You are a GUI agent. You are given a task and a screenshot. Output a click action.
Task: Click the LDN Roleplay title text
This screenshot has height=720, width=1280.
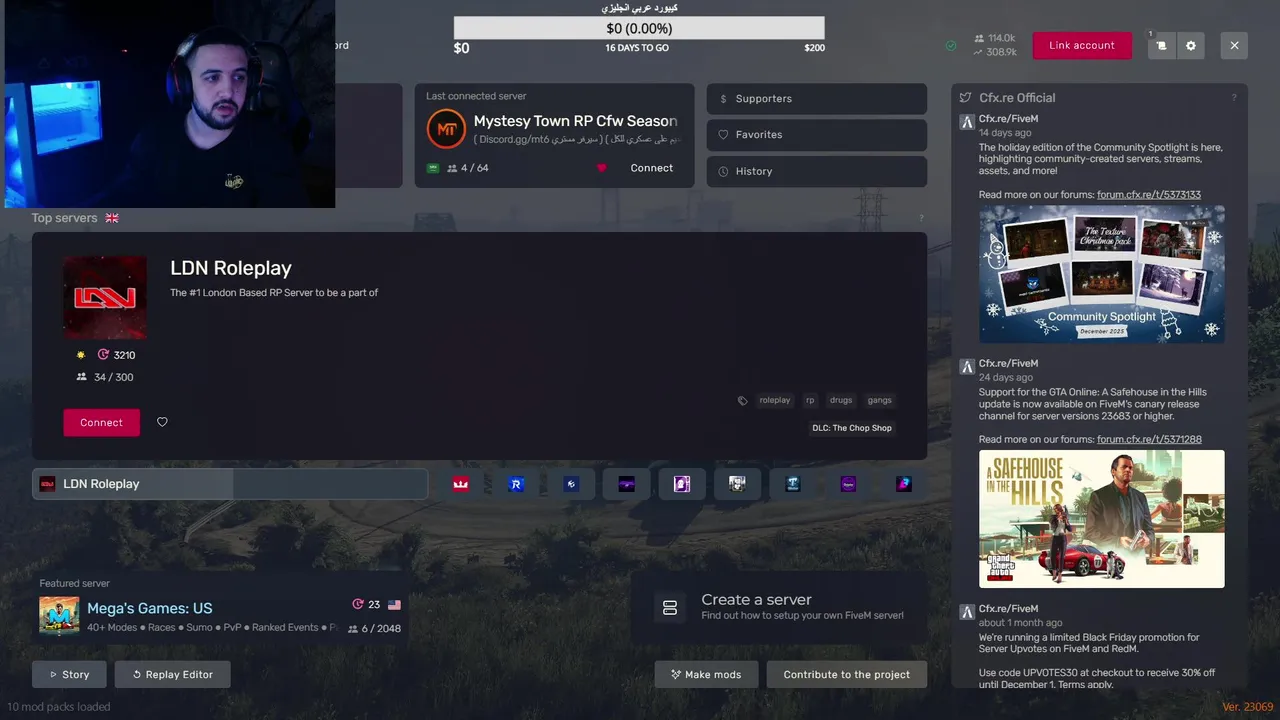231,268
